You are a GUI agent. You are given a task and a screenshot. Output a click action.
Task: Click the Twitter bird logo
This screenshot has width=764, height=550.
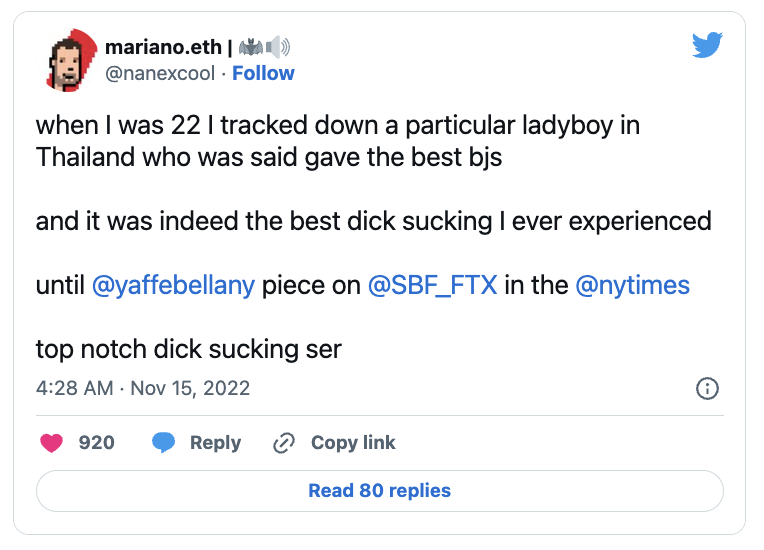707,44
